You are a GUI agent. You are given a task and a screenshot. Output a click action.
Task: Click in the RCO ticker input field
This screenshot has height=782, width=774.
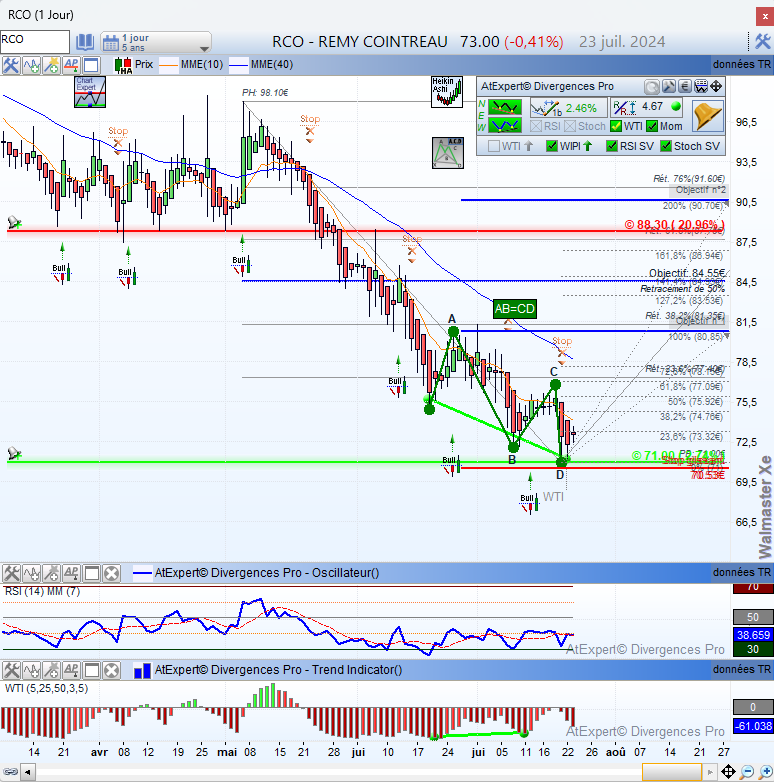tap(35, 41)
